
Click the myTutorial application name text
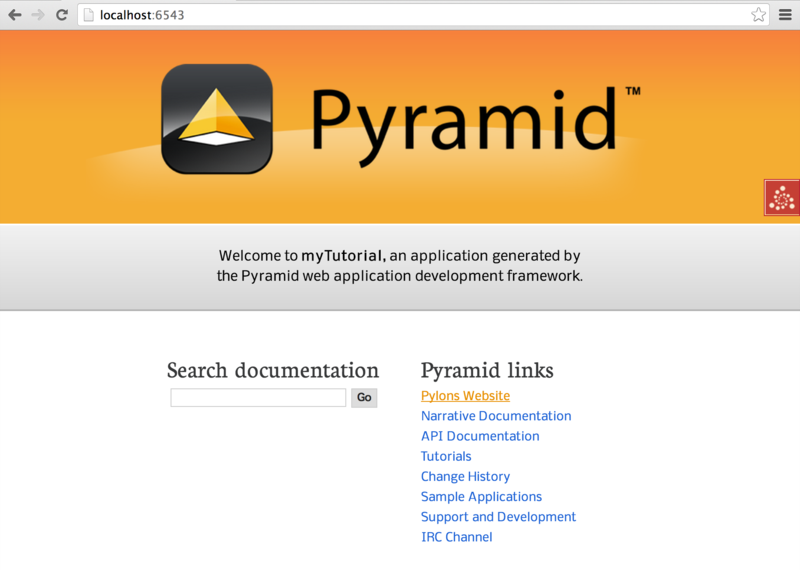click(342, 256)
